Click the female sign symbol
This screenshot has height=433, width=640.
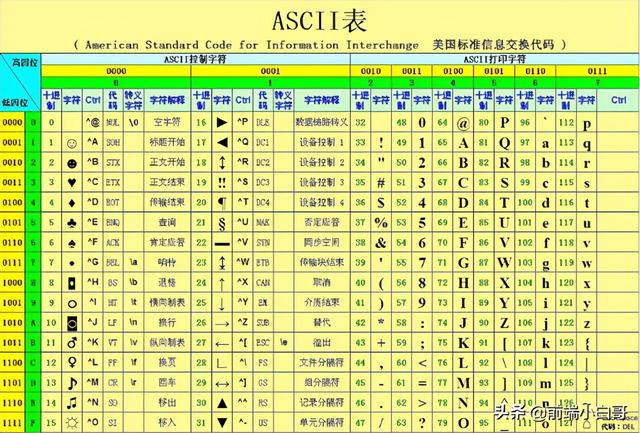[72, 362]
